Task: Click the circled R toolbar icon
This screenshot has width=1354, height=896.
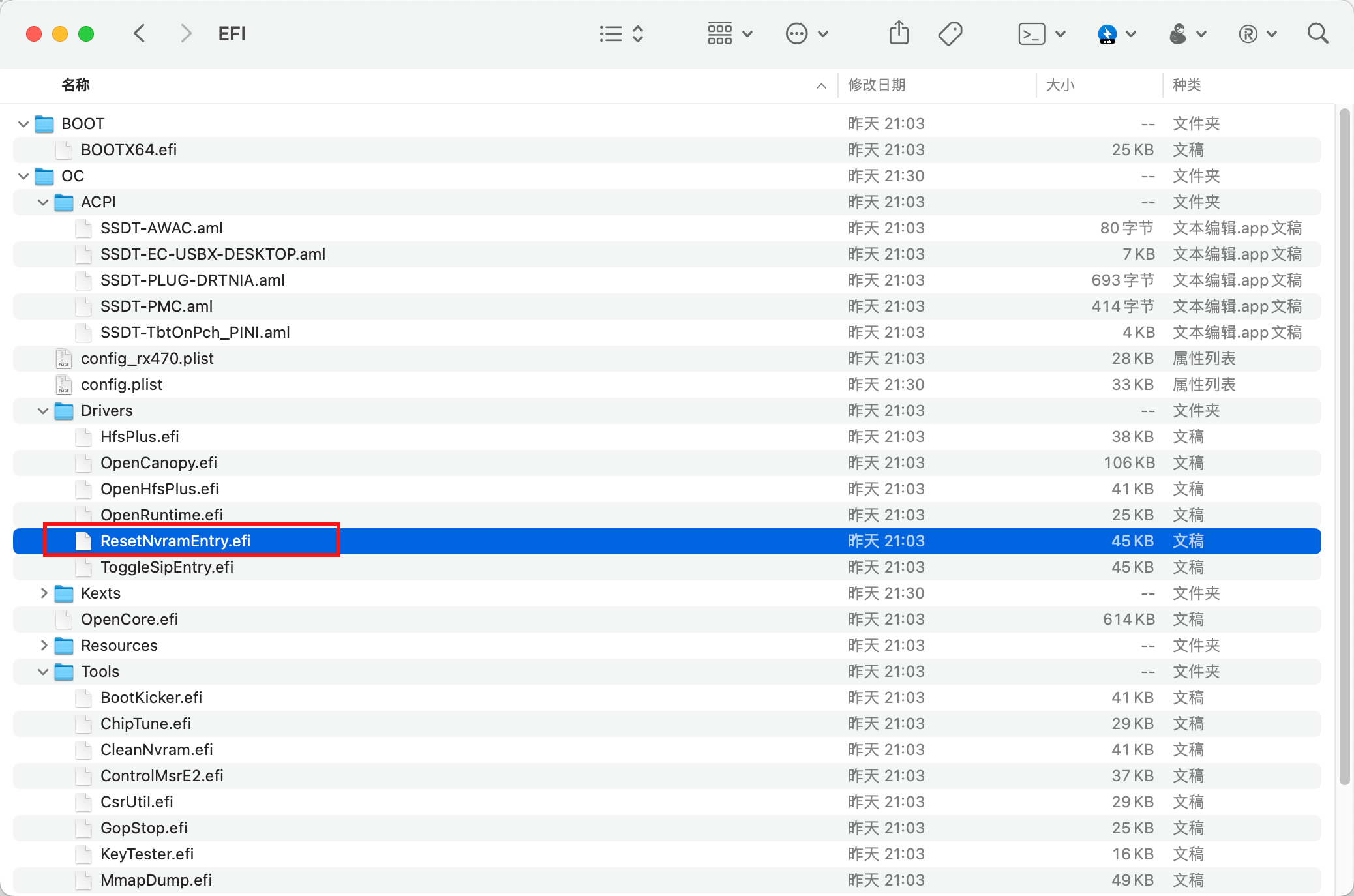Action: [1248, 34]
